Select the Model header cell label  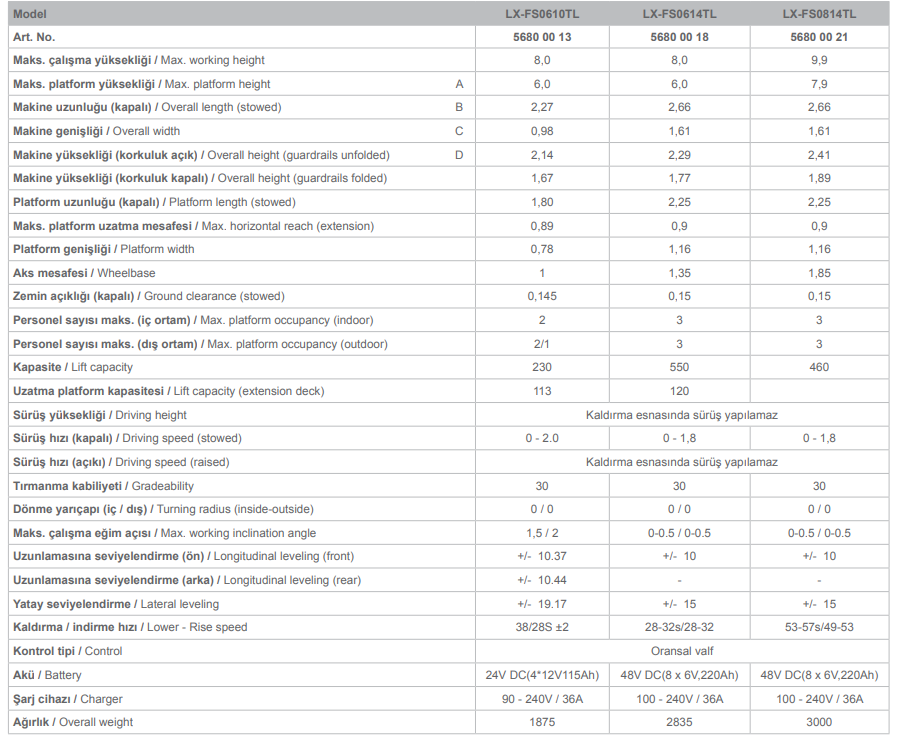(30, 14)
